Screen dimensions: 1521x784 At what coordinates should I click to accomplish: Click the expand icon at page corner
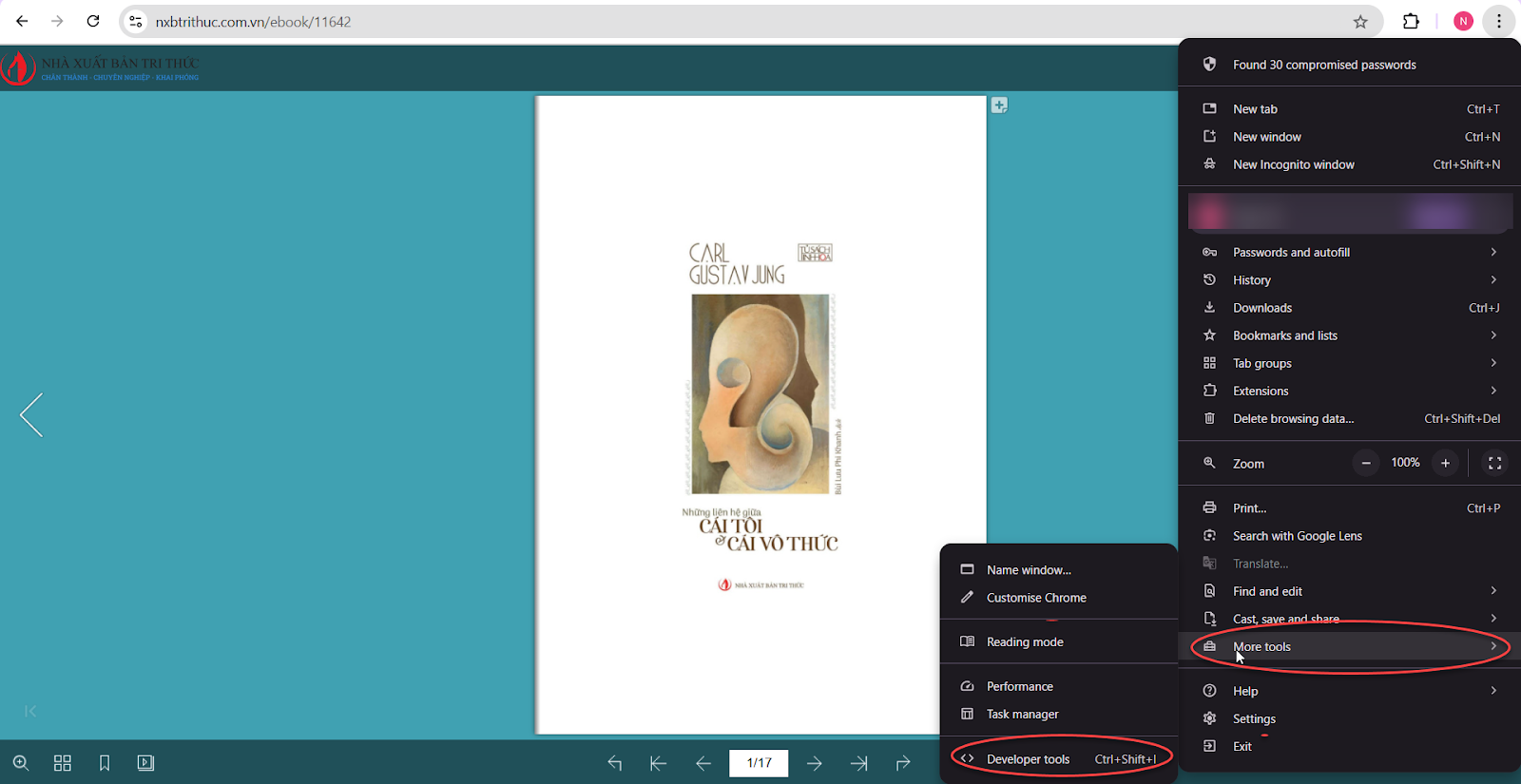point(999,105)
